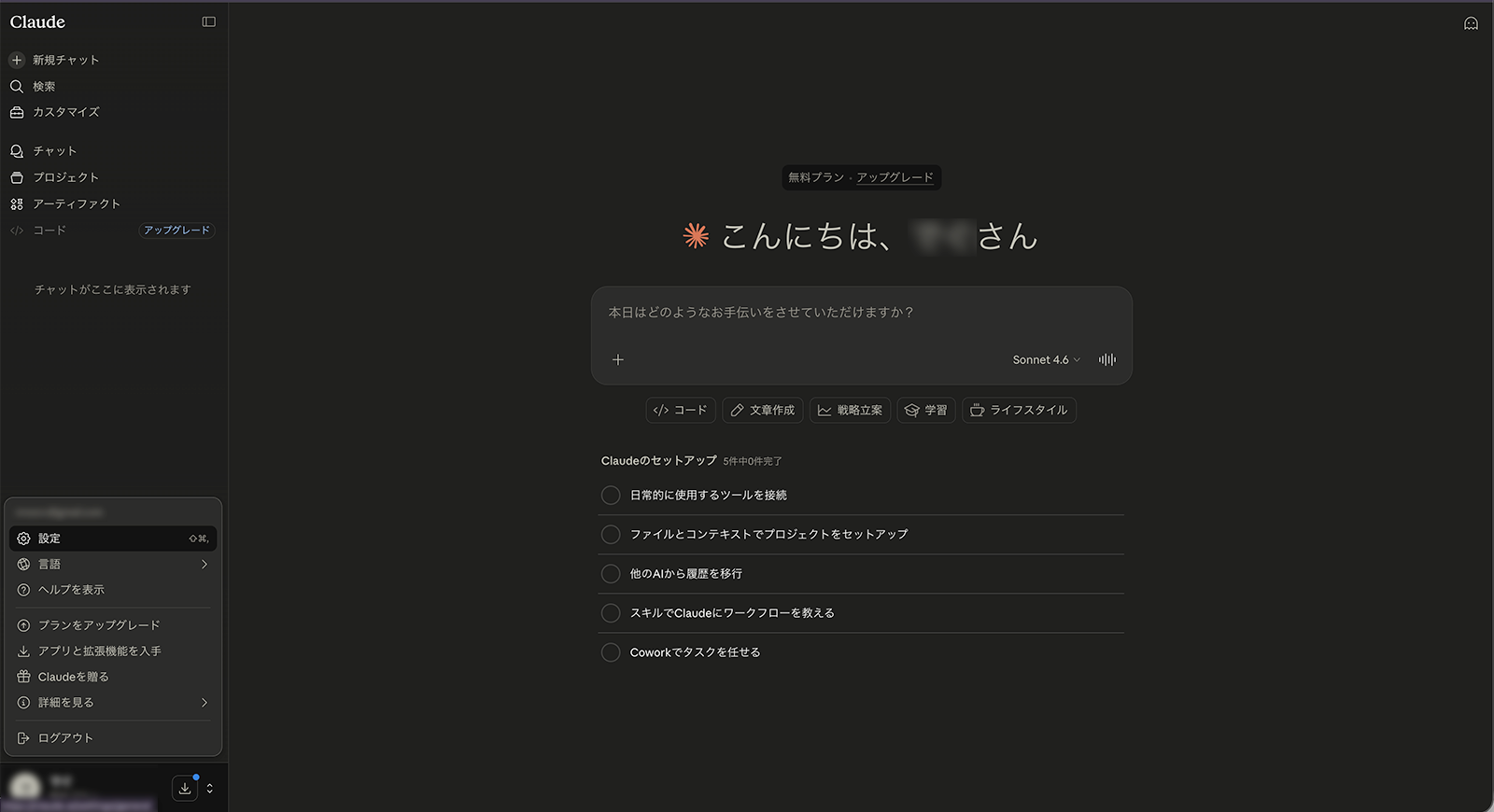Check the circle for スキルでClaudeにワークフローを教える

click(x=611, y=613)
